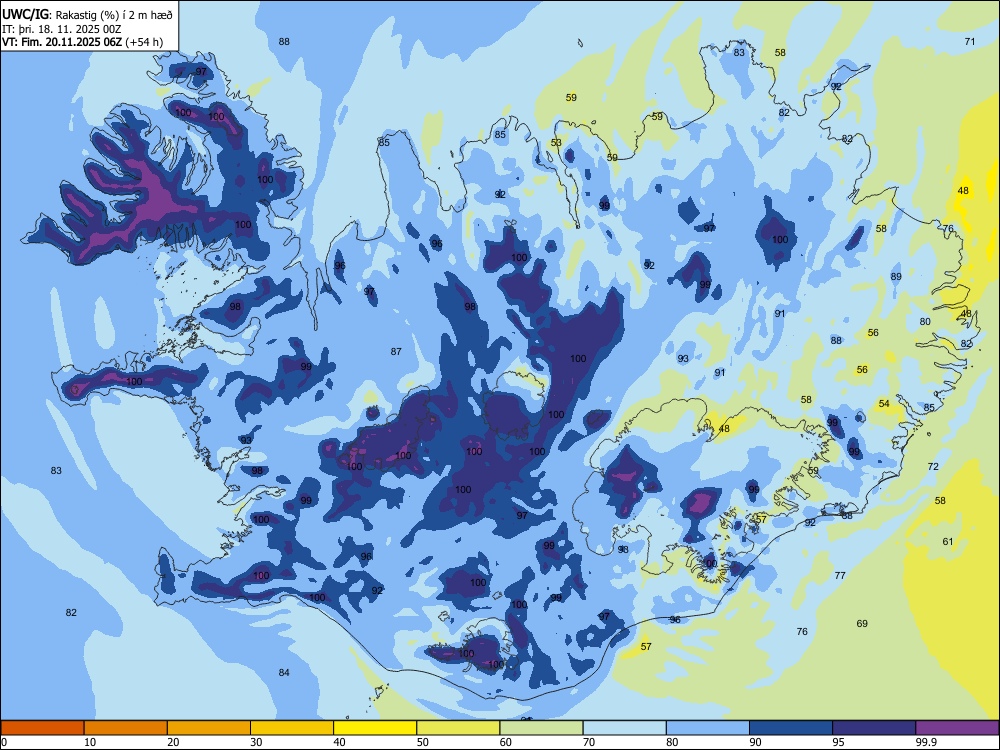Screen dimensions: 1000x750
Task: Click the humidity value '54' on the map
Action: click(884, 404)
